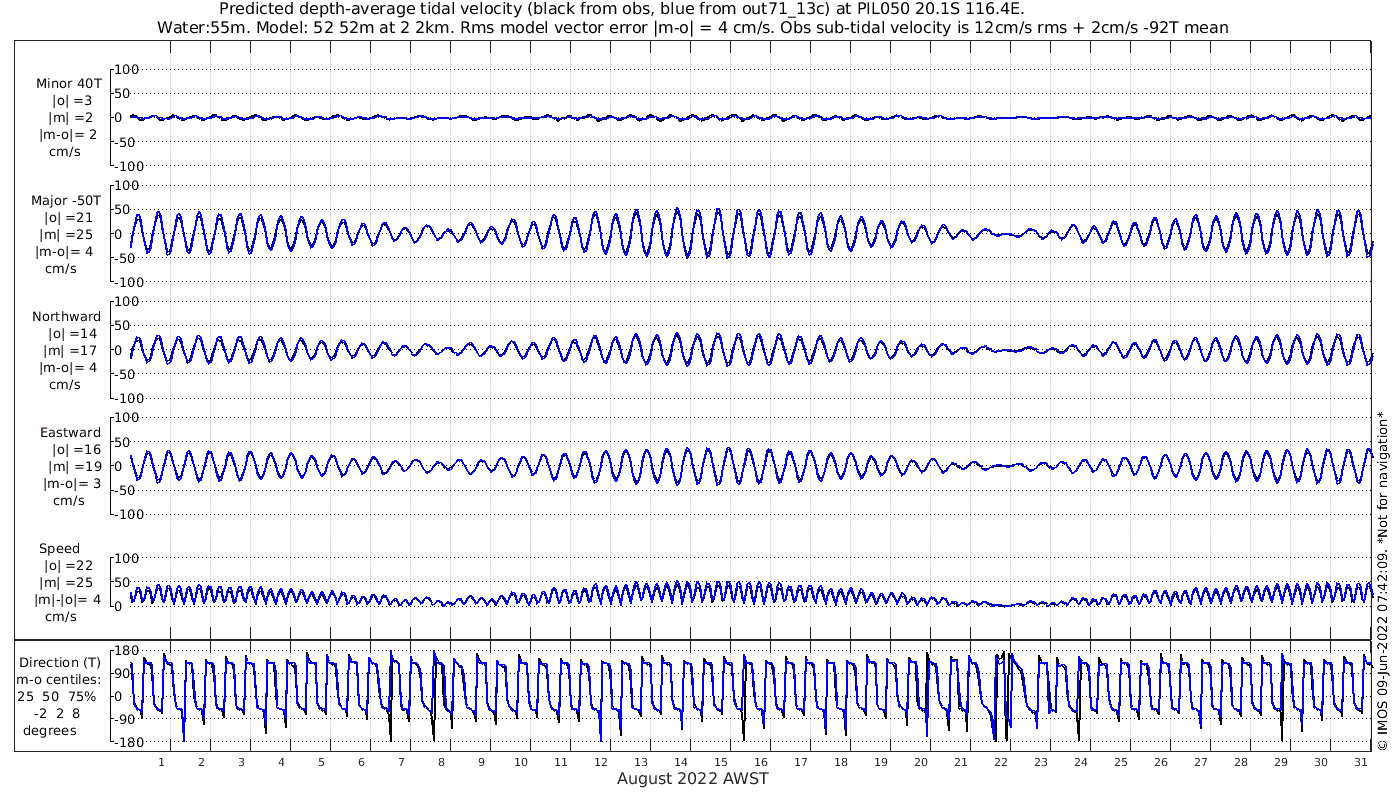The image size is (1400, 800).
Task: Click the '25 50 75%' centile header
Action: point(56,696)
